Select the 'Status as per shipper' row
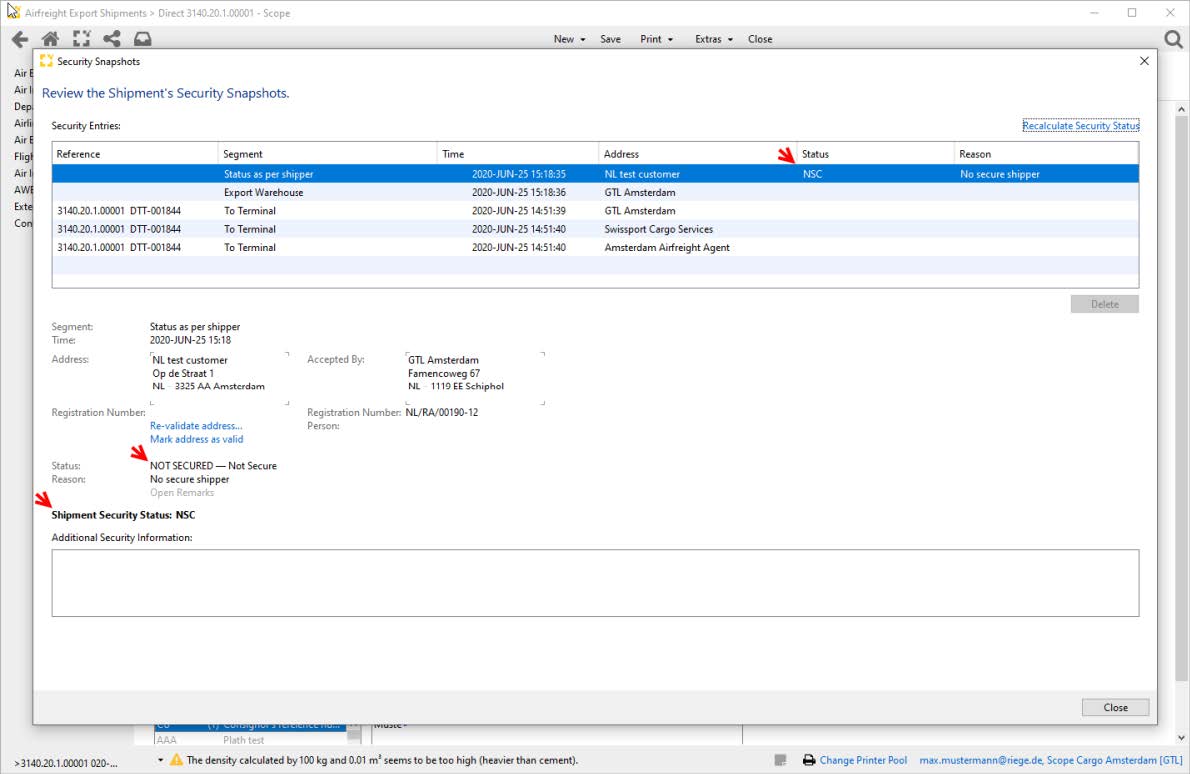This screenshot has height=774, width=1190. click(x=595, y=174)
